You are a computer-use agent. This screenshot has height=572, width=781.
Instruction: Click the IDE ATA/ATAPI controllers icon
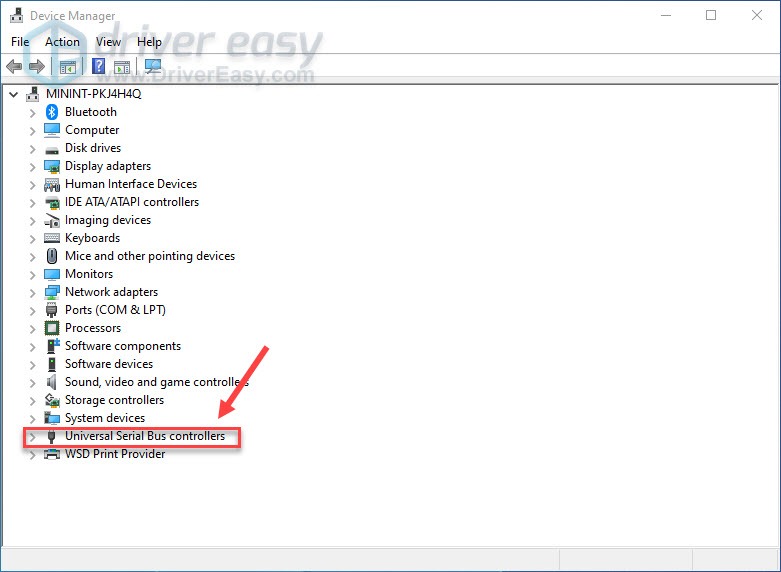[x=52, y=202]
